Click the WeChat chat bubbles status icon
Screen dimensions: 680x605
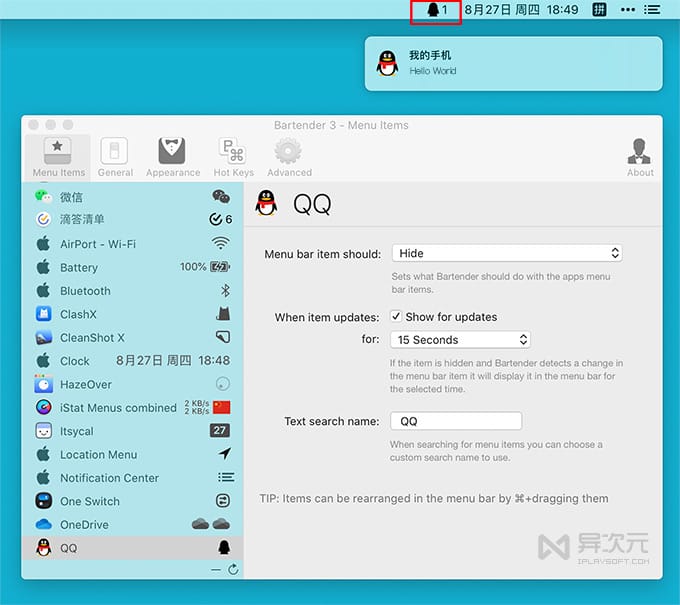pyautogui.click(x=221, y=197)
